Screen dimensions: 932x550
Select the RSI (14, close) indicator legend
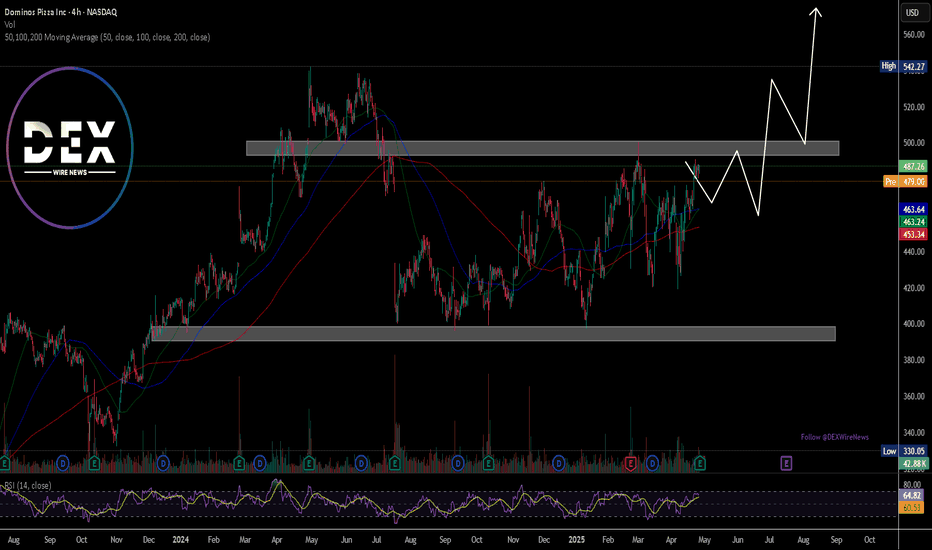pos(28,485)
